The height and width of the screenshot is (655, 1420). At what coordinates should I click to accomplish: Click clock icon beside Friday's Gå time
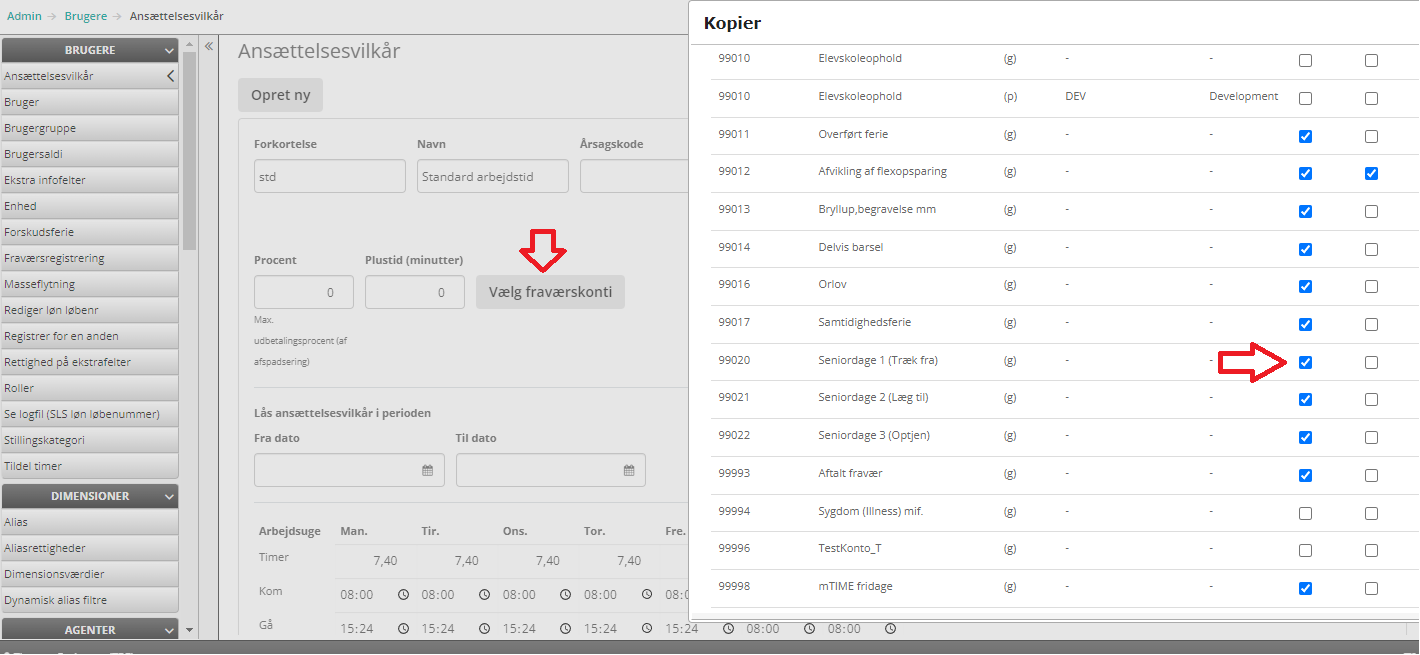click(728, 629)
